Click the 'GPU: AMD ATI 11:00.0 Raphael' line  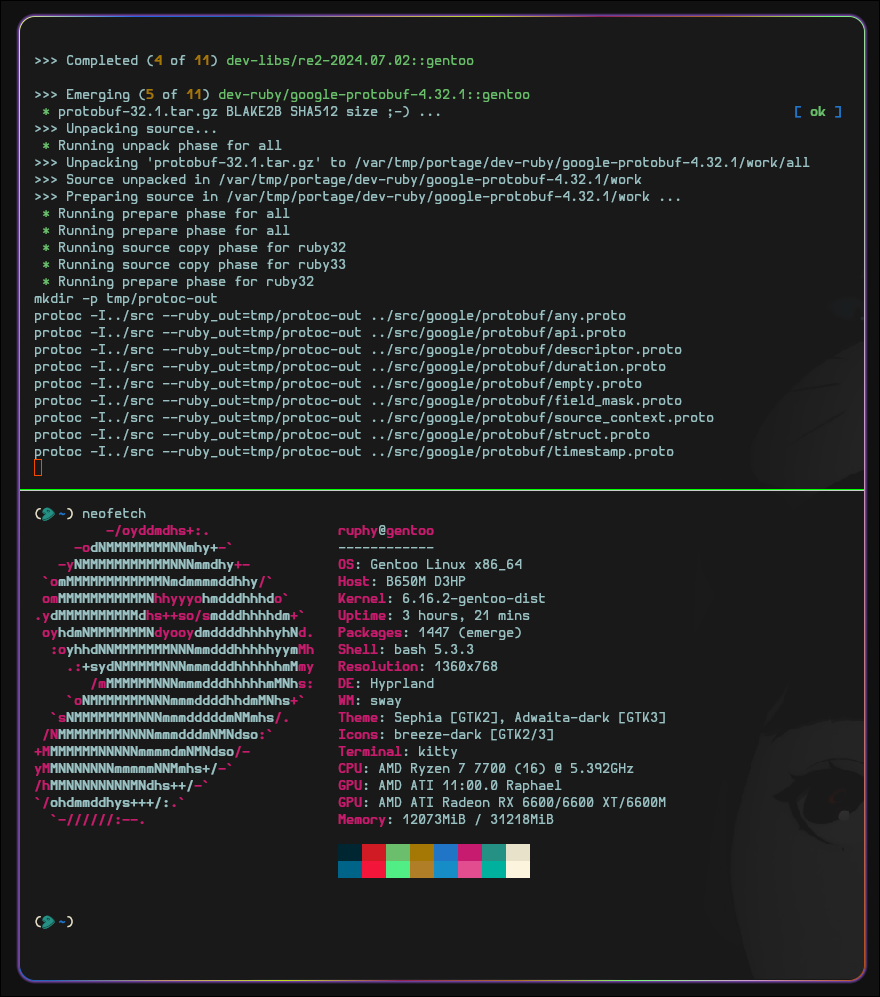(x=450, y=786)
